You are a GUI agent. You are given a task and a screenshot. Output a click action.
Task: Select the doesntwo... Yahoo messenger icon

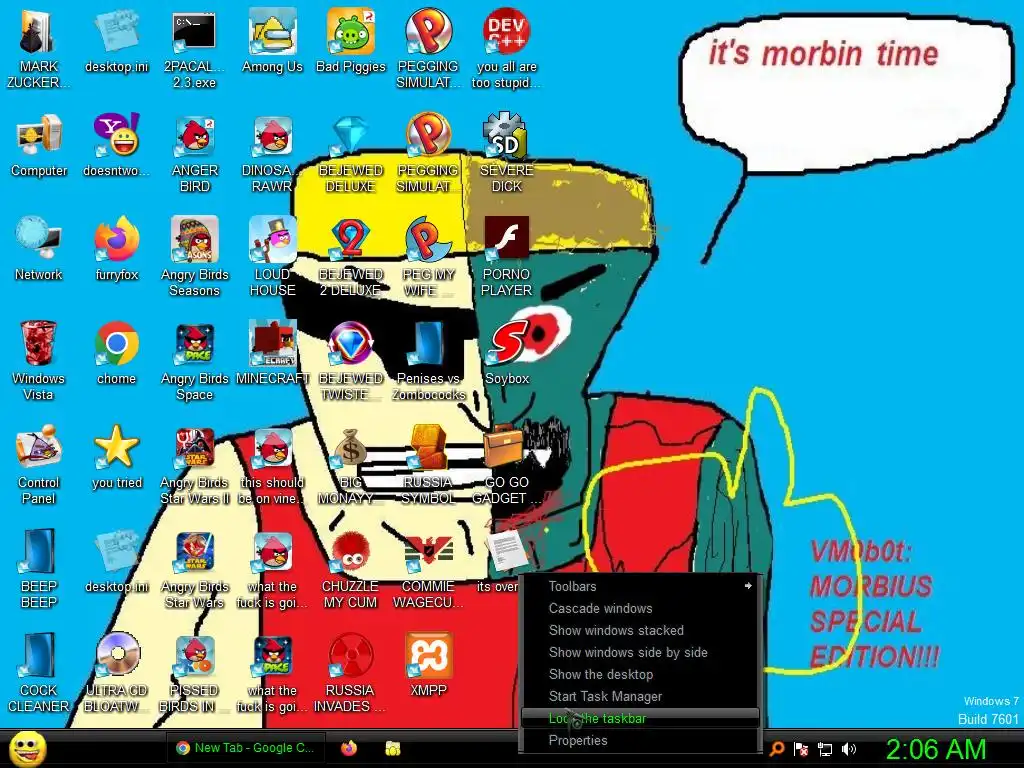click(117, 145)
